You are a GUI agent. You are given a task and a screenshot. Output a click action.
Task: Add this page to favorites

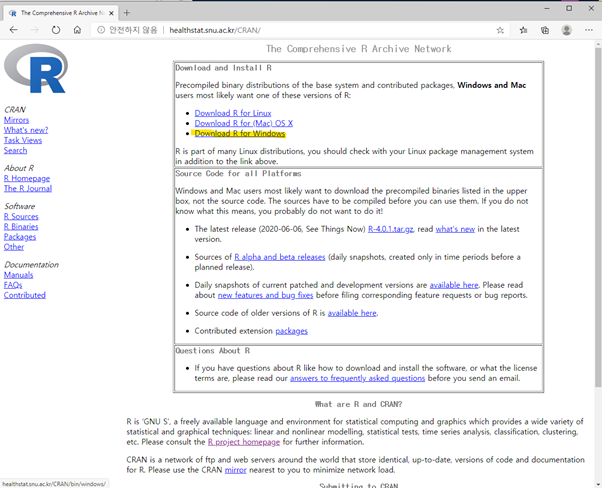[x=500, y=30]
